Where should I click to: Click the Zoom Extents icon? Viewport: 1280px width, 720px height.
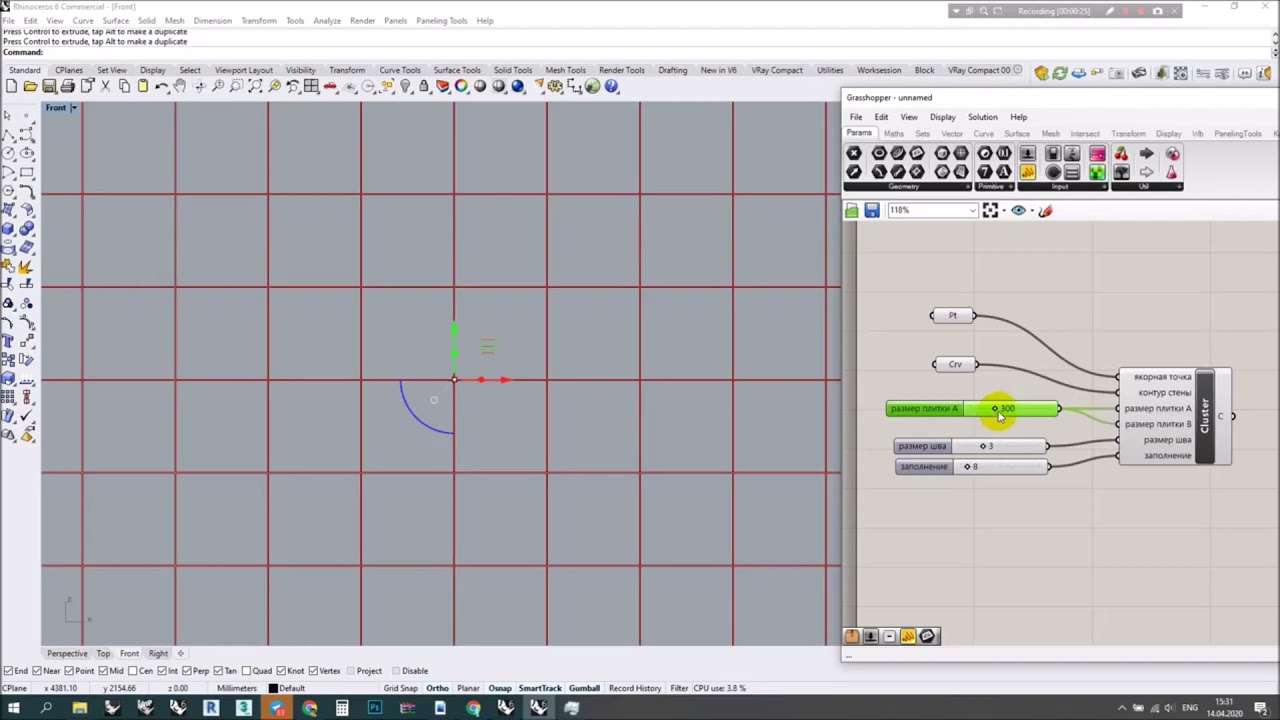(255, 86)
